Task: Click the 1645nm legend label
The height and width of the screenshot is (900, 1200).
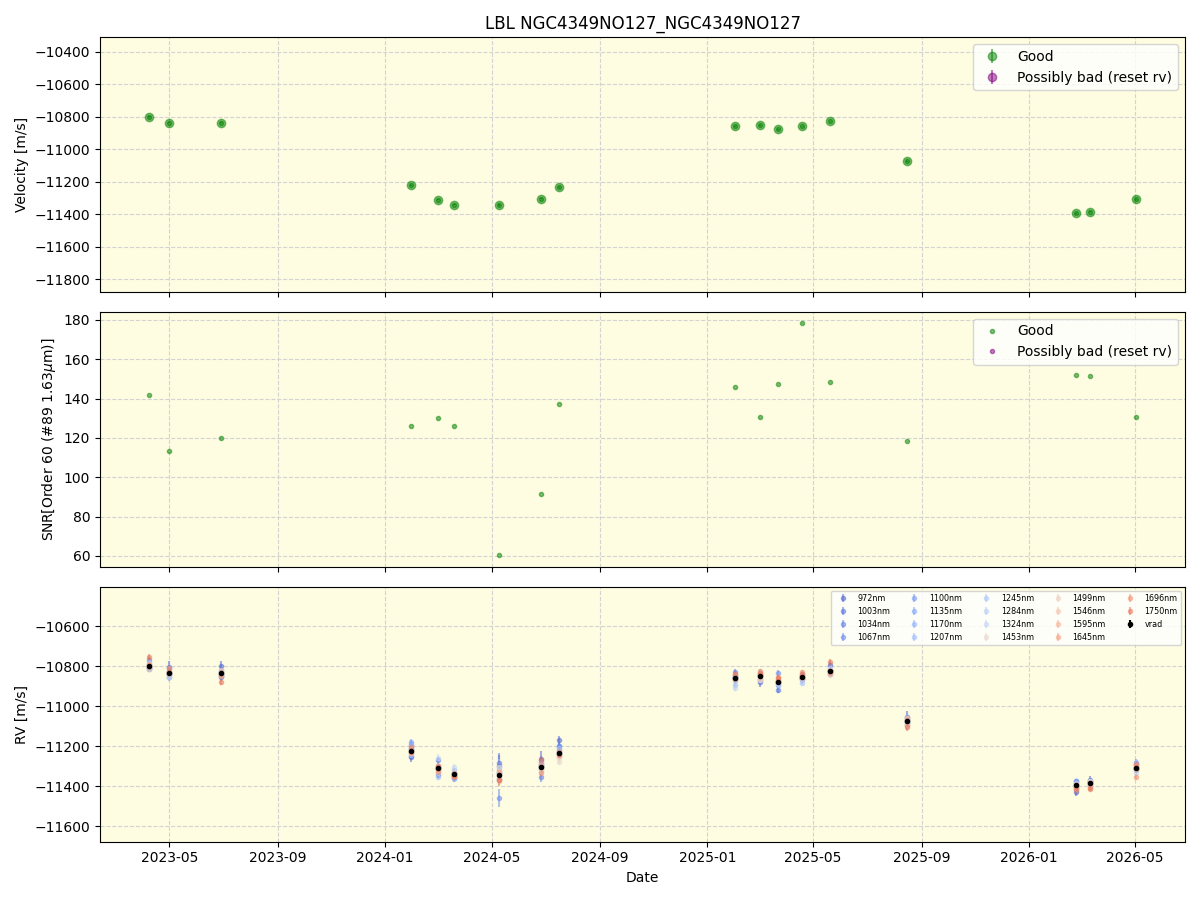Action: tap(1089, 637)
